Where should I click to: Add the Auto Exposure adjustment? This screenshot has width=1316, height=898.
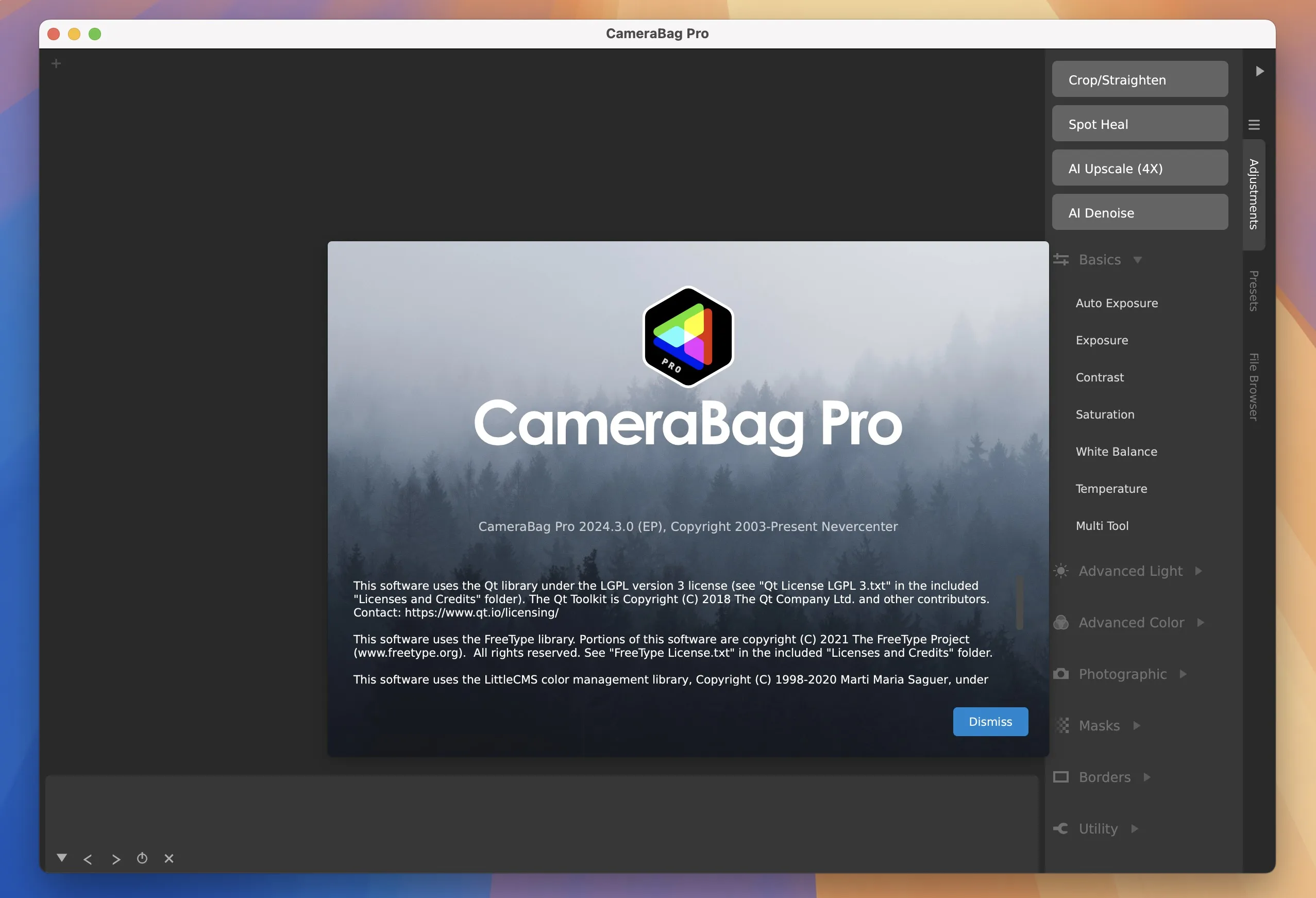(x=1117, y=303)
